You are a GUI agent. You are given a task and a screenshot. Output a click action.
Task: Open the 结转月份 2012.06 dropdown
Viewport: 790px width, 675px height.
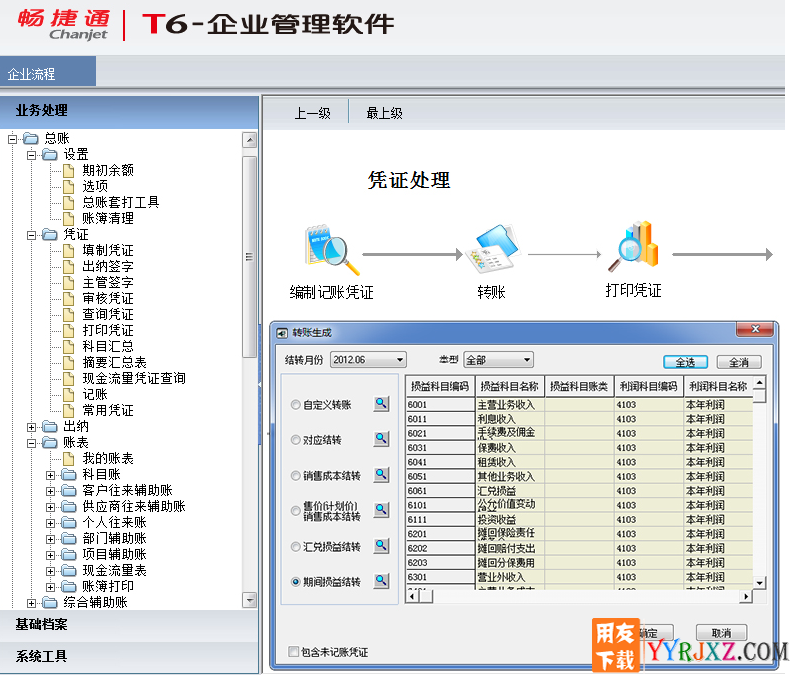tap(368, 360)
